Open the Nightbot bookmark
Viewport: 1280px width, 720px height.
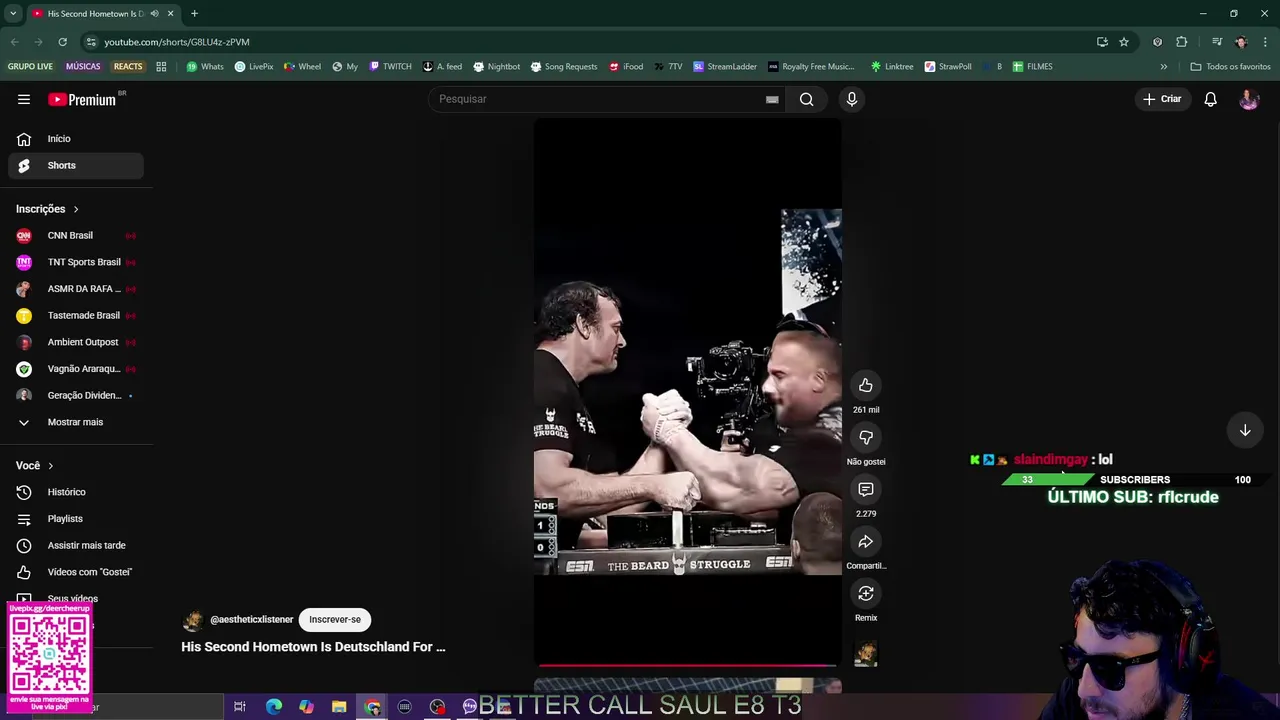pyautogui.click(x=496, y=67)
